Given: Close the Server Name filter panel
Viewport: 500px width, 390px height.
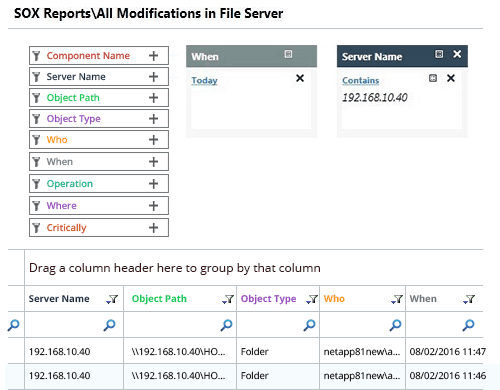Looking at the screenshot, I should click(457, 54).
